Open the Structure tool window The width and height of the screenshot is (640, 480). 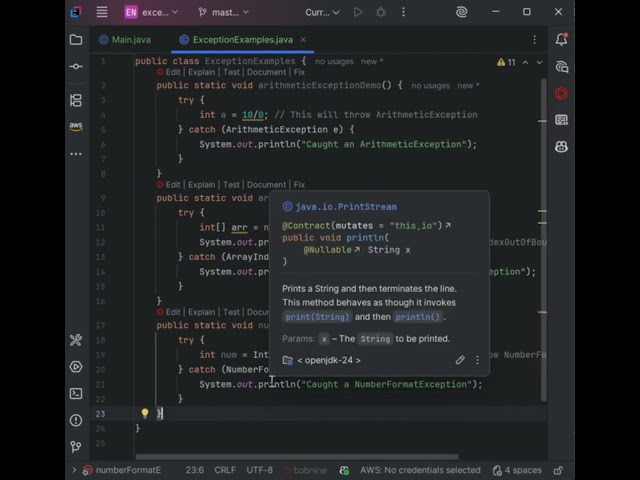click(x=76, y=100)
